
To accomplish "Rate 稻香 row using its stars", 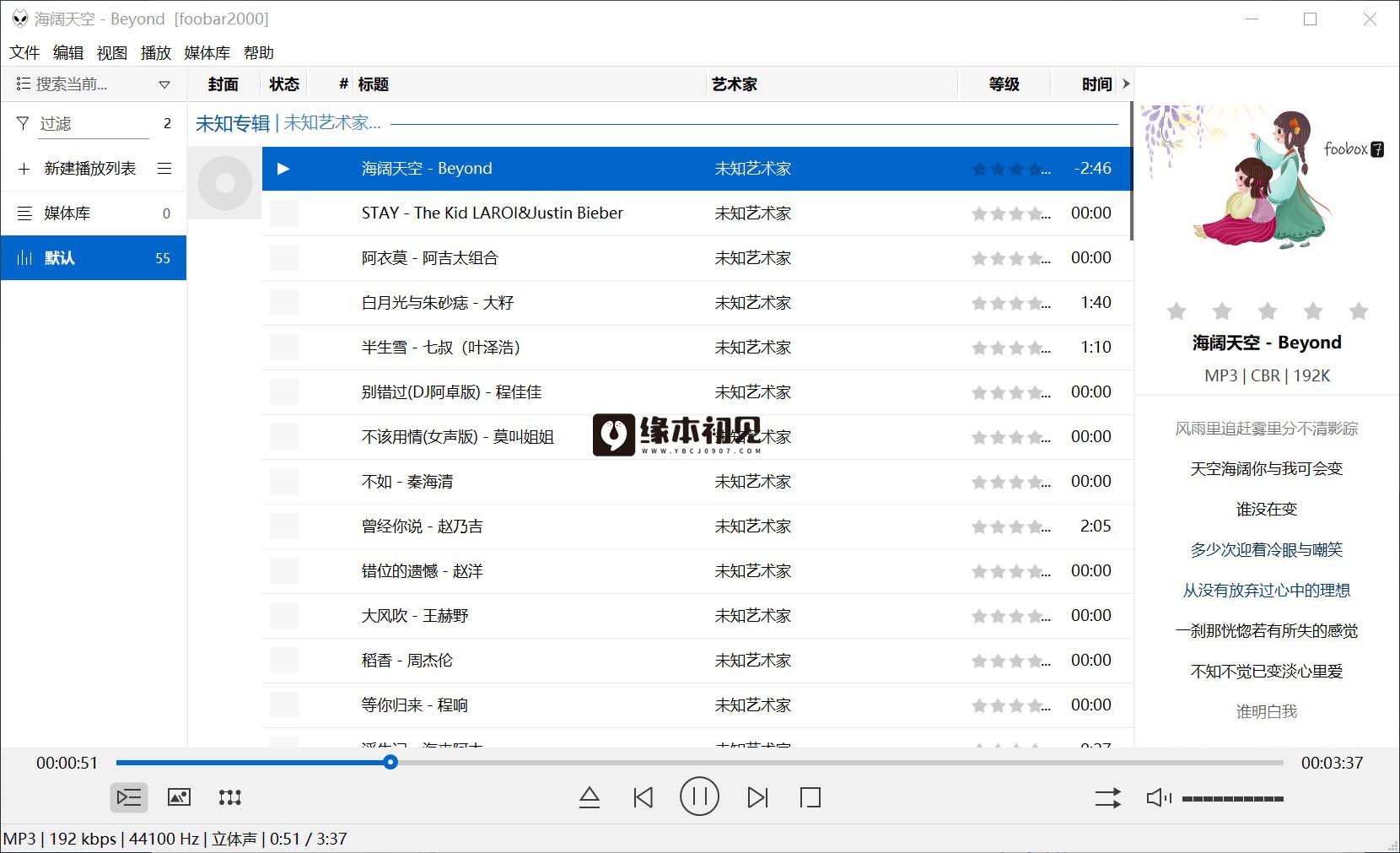I will pos(1010,661).
